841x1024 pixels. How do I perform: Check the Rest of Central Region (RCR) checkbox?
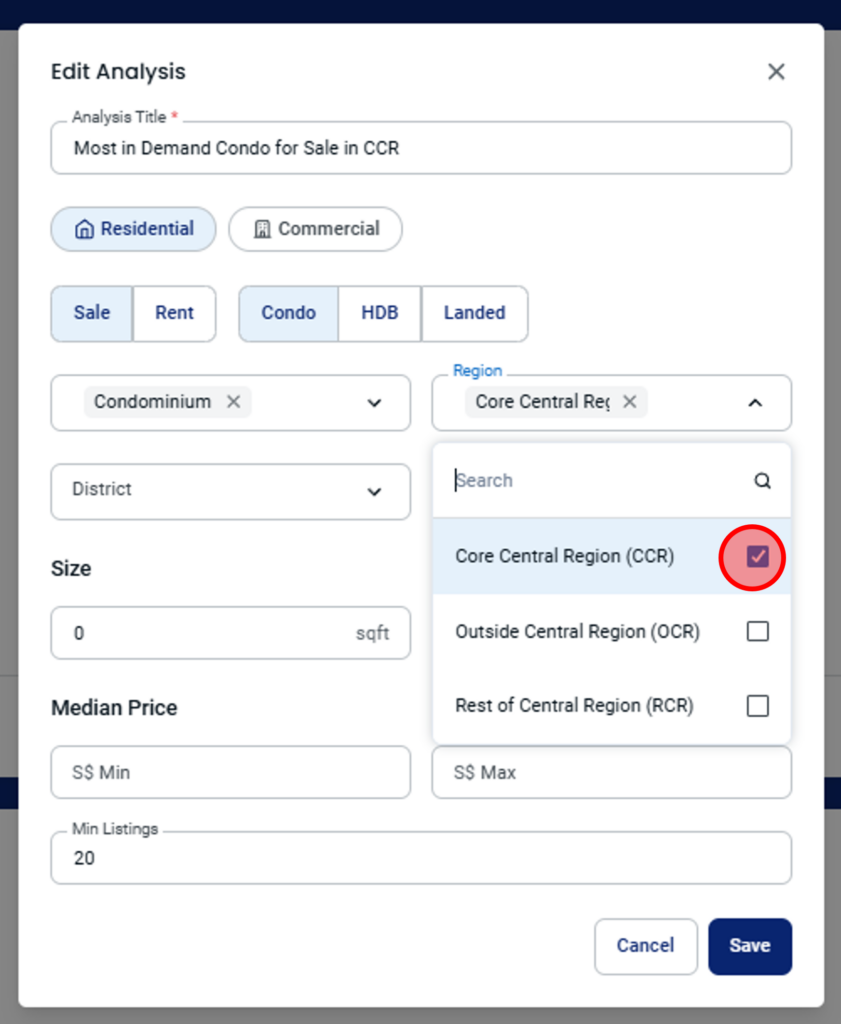[757, 706]
